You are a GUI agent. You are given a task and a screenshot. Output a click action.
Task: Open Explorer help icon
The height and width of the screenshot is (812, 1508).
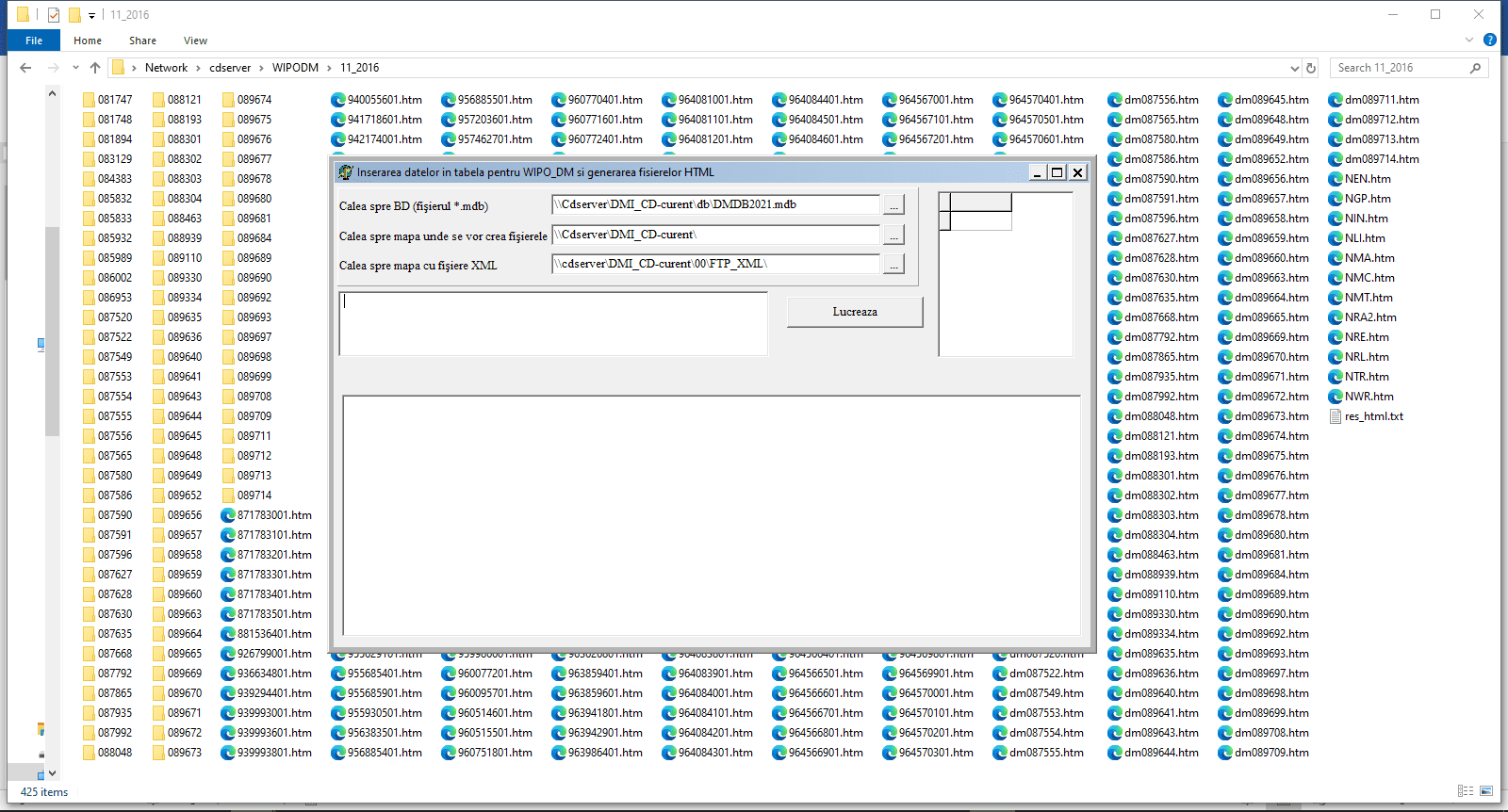tap(1489, 40)
